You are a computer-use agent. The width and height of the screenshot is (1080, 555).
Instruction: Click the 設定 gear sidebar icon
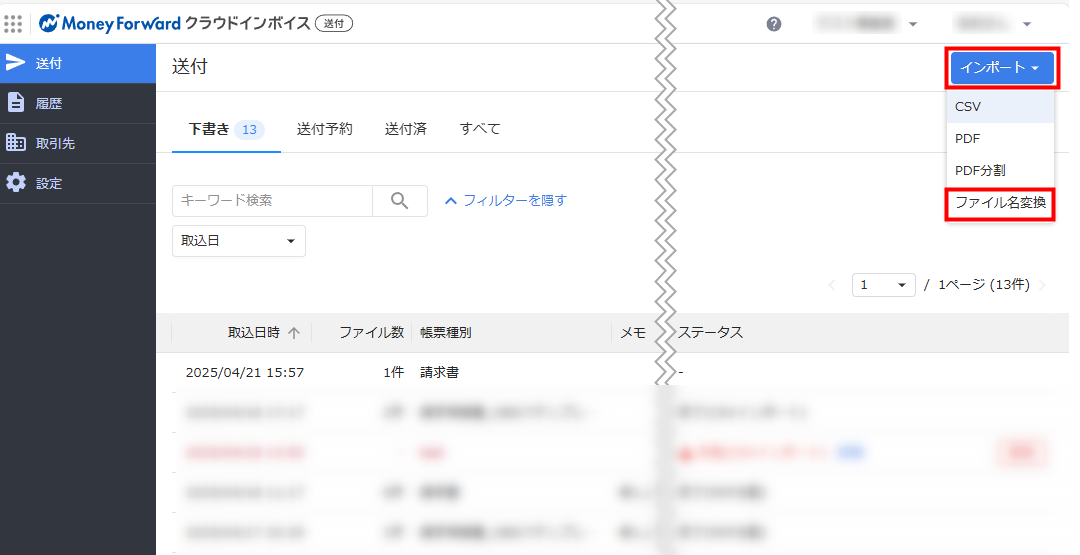(15, 182)
